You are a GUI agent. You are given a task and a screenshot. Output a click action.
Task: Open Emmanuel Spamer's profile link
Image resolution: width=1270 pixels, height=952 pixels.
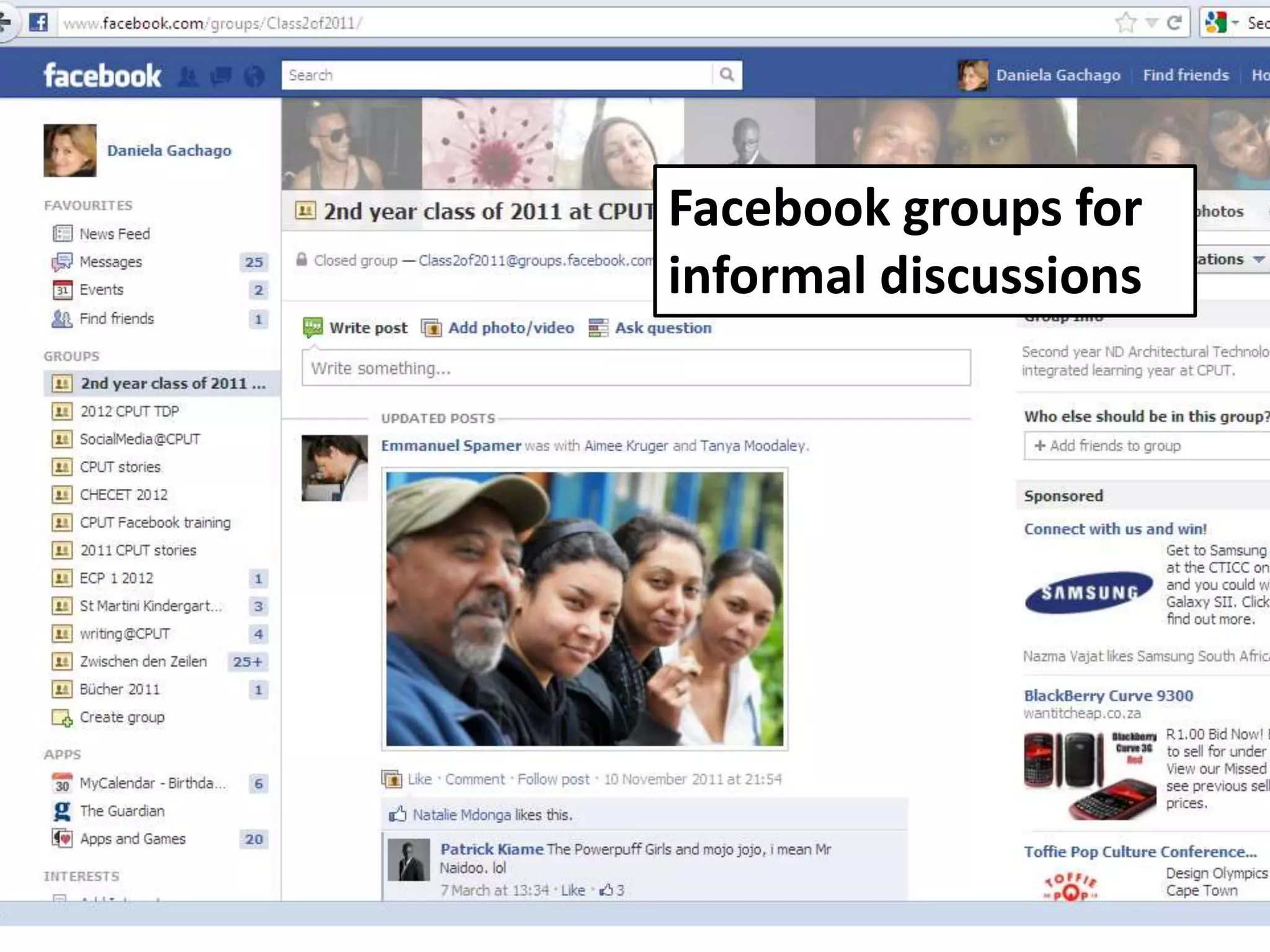tap(451, 446)
